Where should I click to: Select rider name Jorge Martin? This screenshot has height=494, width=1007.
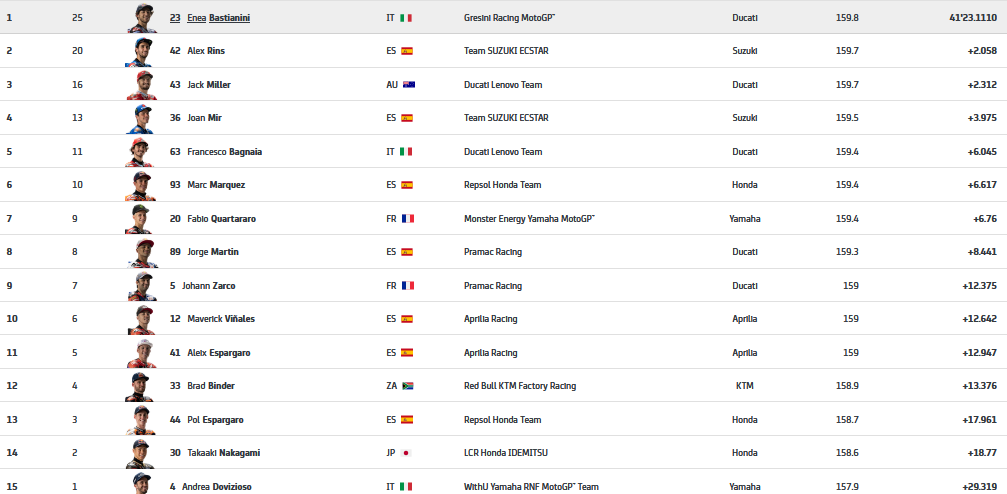[x=213, y=252]
